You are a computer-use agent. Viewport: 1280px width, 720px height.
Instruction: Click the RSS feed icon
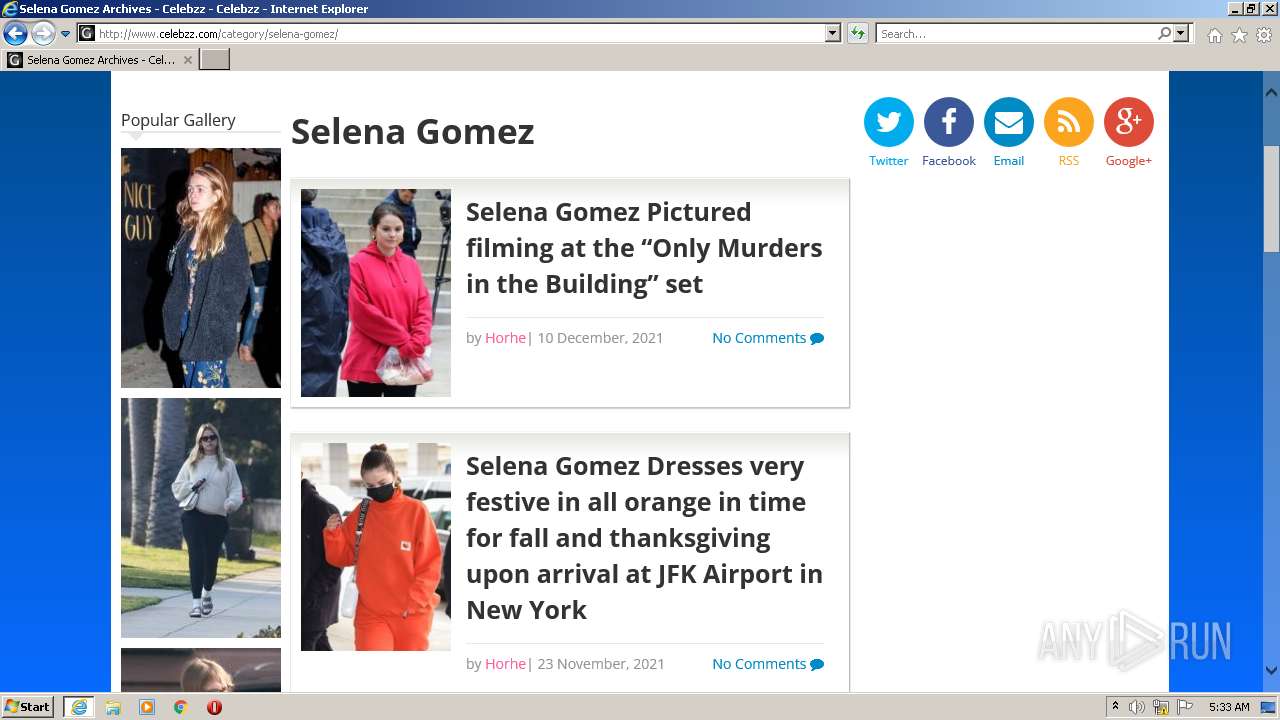click(1068, 122)
